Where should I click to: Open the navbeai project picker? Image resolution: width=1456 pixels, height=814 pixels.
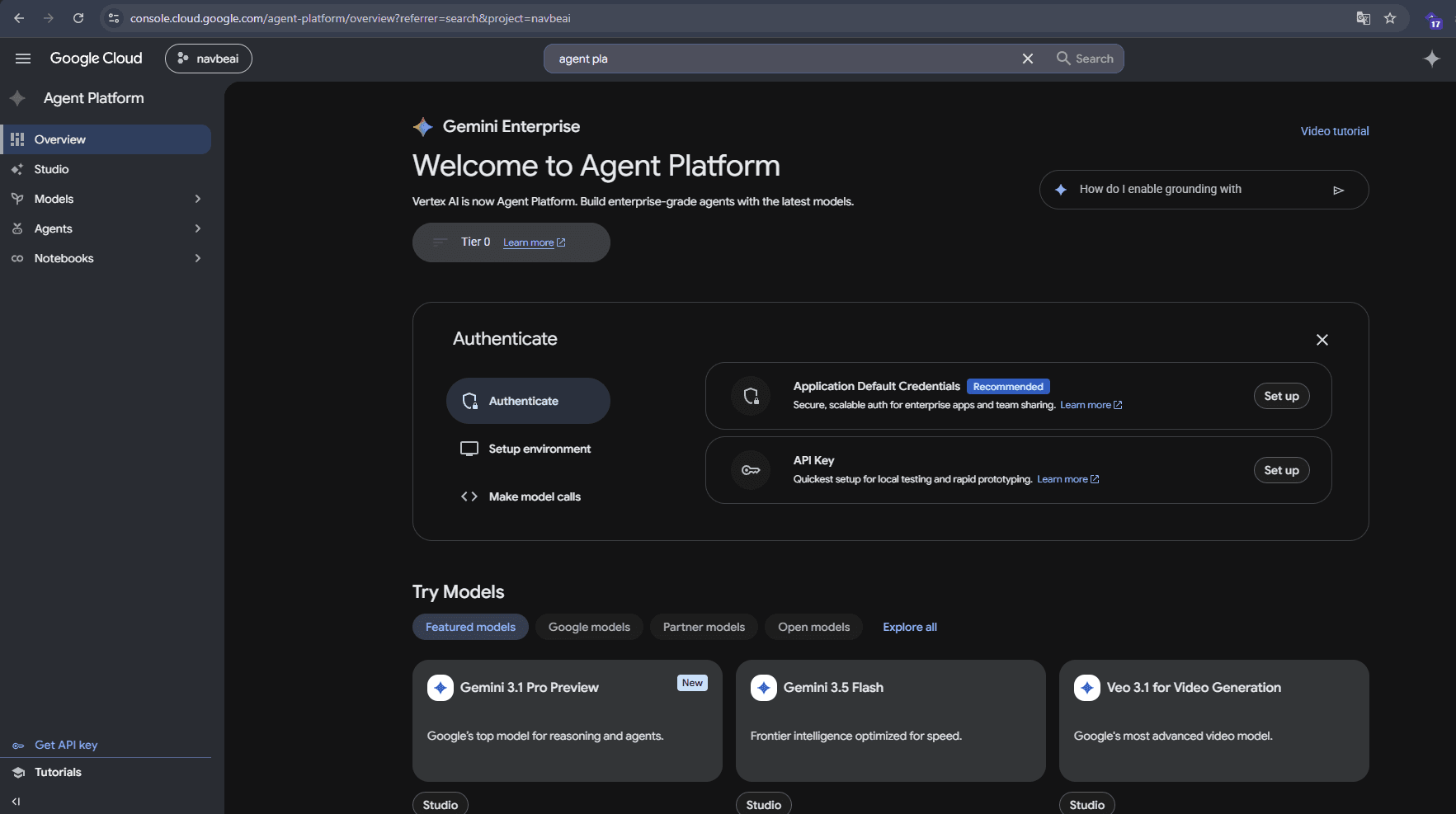[x=209, y=59]
